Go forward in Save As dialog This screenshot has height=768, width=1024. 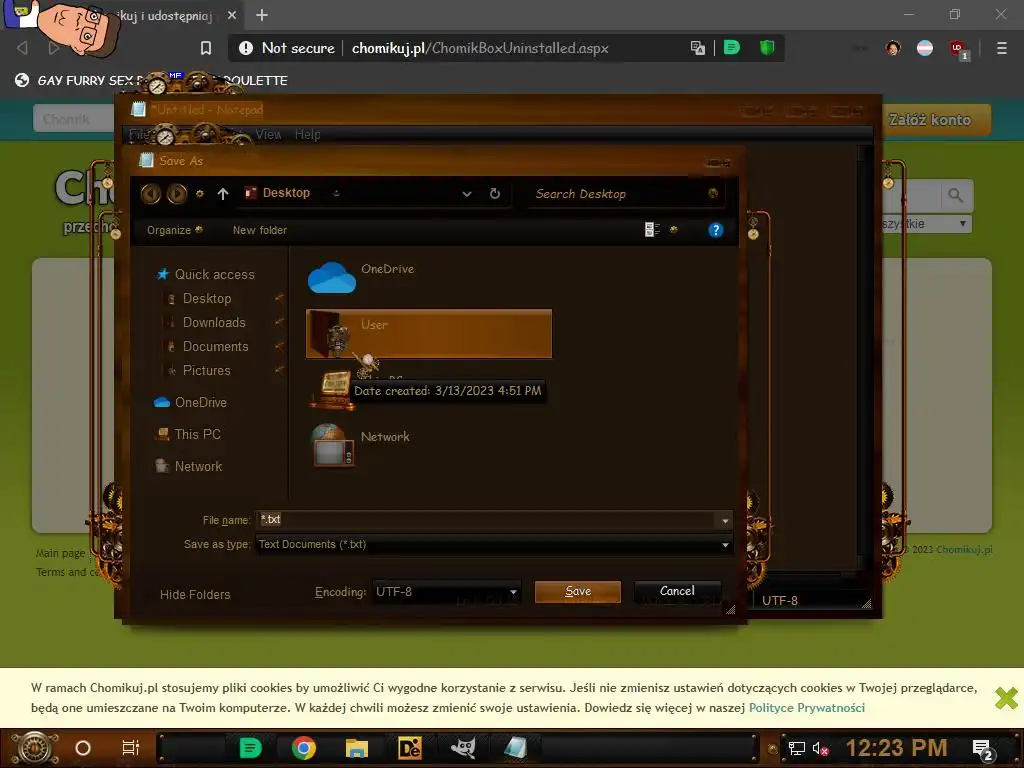pyautogui.click(x=176, y=194)
